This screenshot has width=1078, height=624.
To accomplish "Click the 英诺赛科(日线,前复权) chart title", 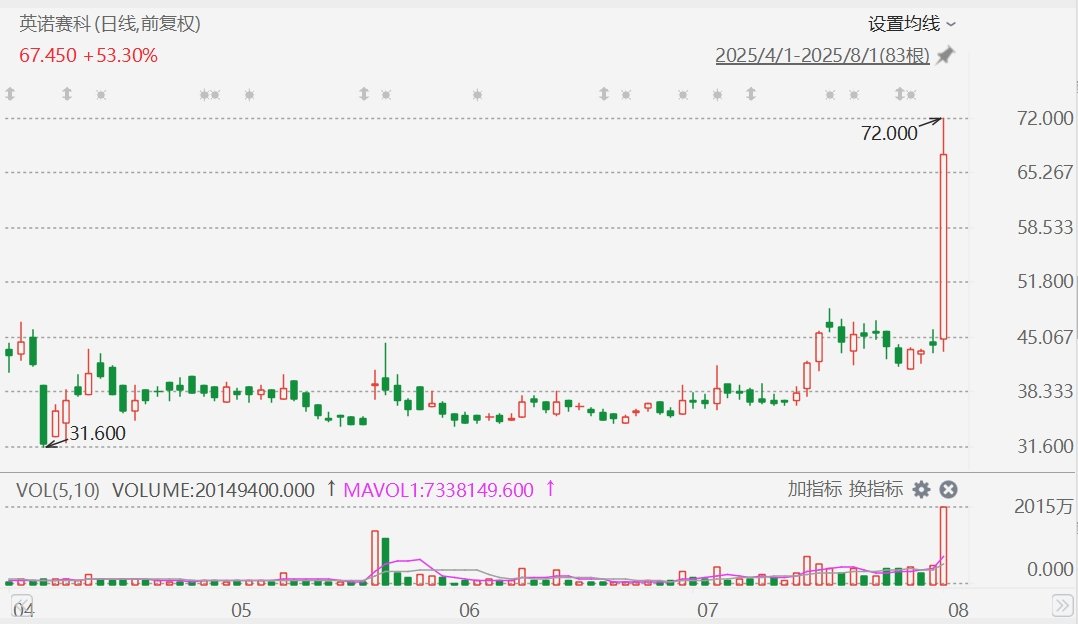I will [110, 24].
